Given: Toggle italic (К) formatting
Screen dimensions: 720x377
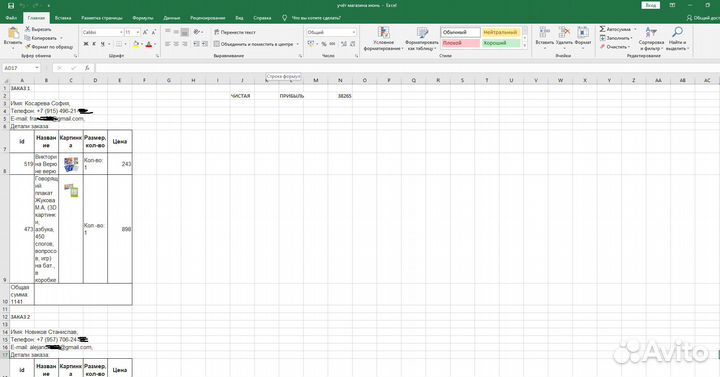Looking at the screenshot, I should click(94, 44).
